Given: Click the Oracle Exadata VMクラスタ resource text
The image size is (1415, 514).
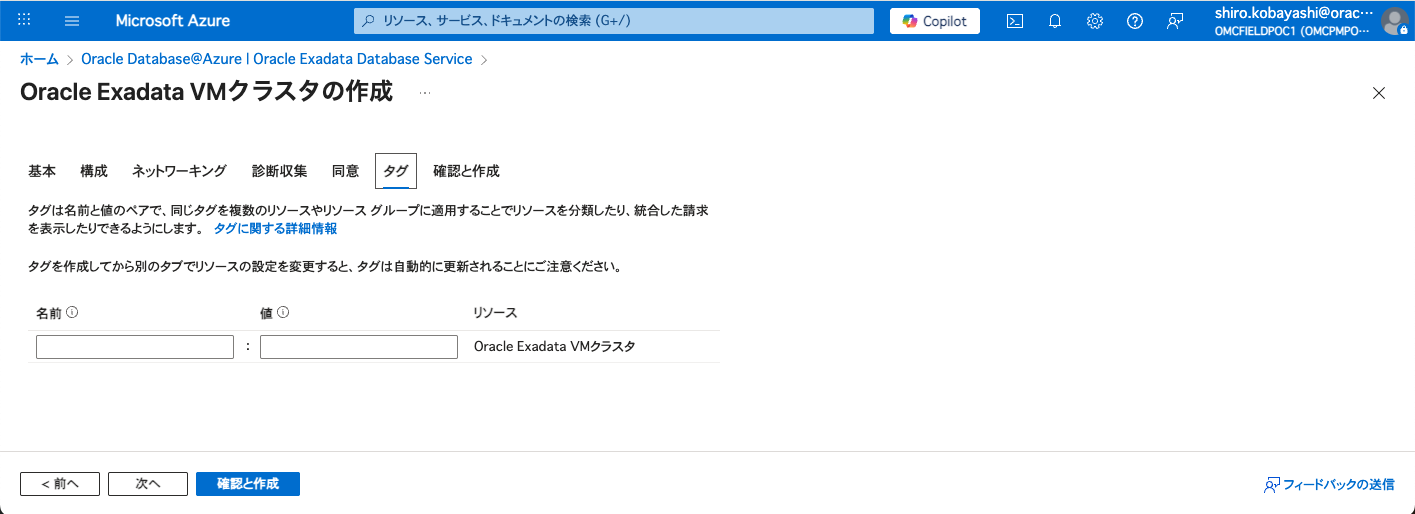Looking at the screenshot, I should pos(554,347).
